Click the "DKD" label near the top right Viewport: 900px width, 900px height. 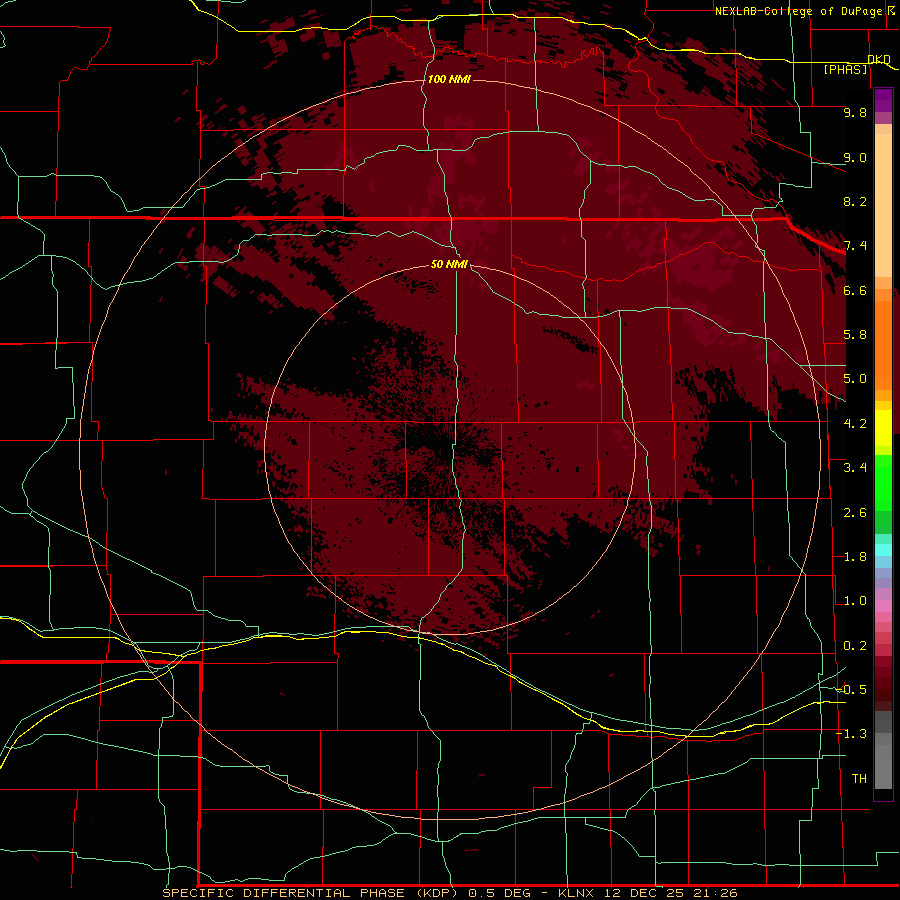tap(879, 59)
